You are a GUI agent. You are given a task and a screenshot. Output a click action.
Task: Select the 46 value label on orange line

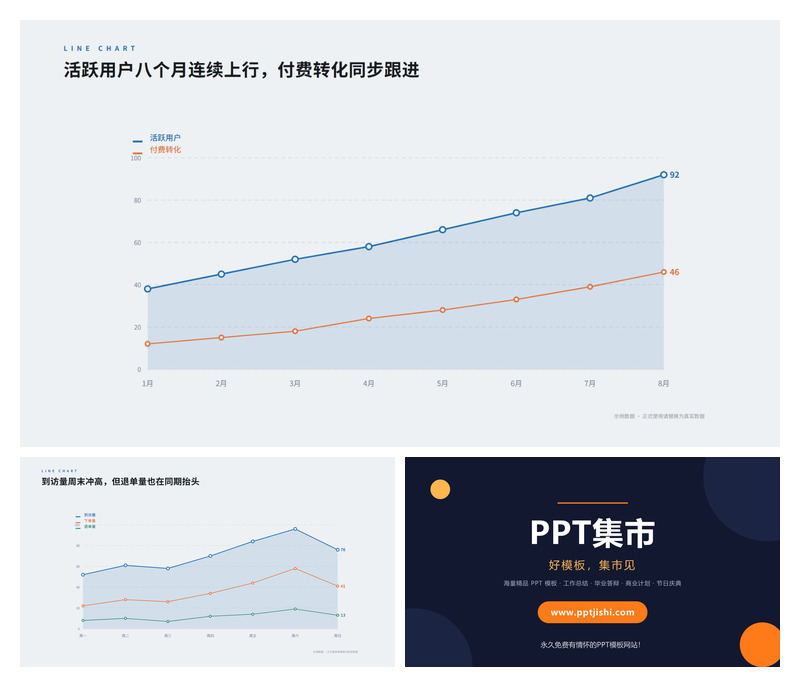pyautogui.click(x=674, y=272)
